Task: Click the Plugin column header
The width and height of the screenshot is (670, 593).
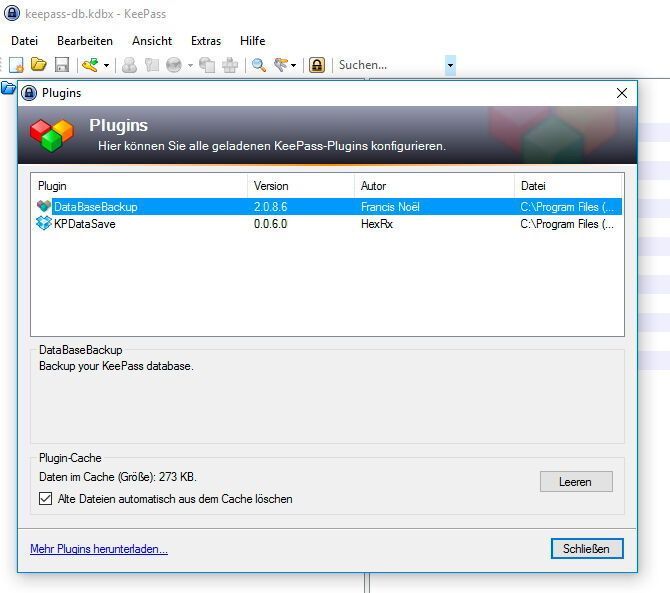Action: point(140,186)
